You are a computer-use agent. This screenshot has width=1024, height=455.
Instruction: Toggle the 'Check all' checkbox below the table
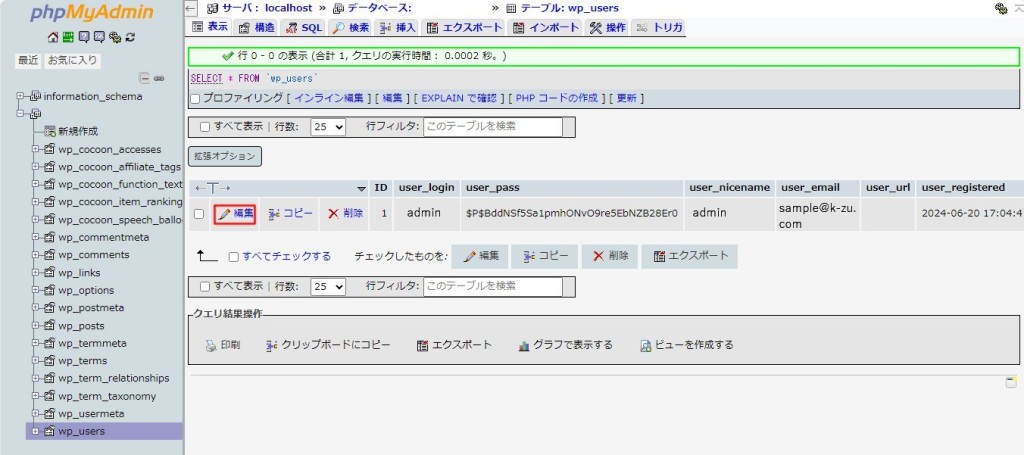(x=234, y=256)
